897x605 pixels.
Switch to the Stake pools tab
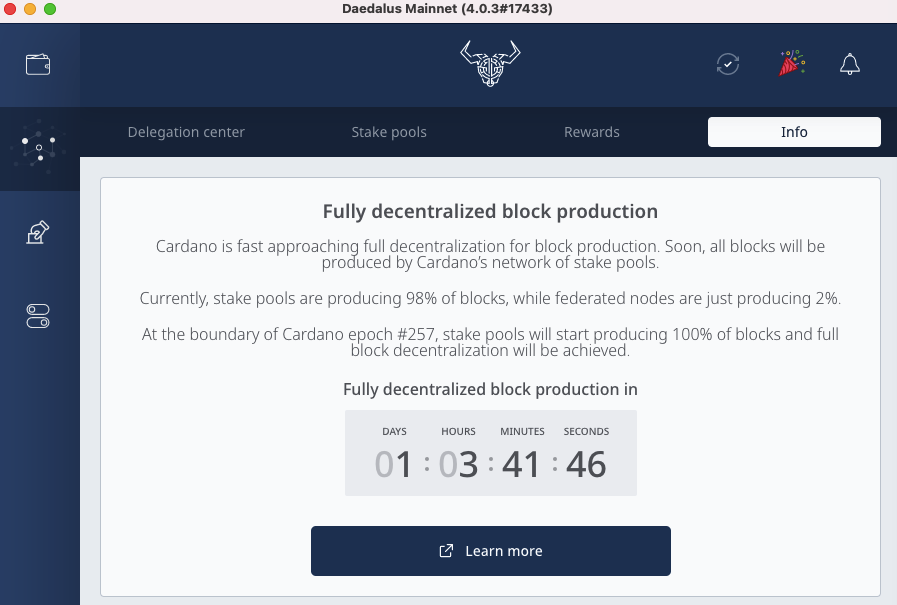tap(389, 132)
